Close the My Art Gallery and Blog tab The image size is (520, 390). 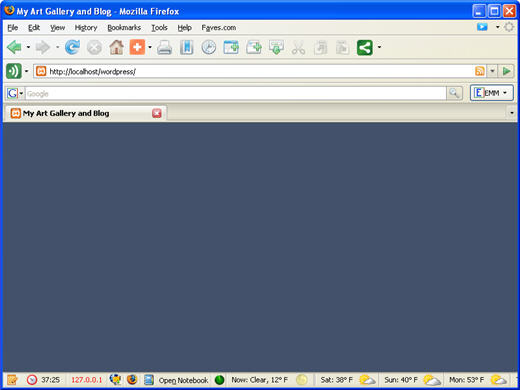pyautogui.click(x=157, y=113)
